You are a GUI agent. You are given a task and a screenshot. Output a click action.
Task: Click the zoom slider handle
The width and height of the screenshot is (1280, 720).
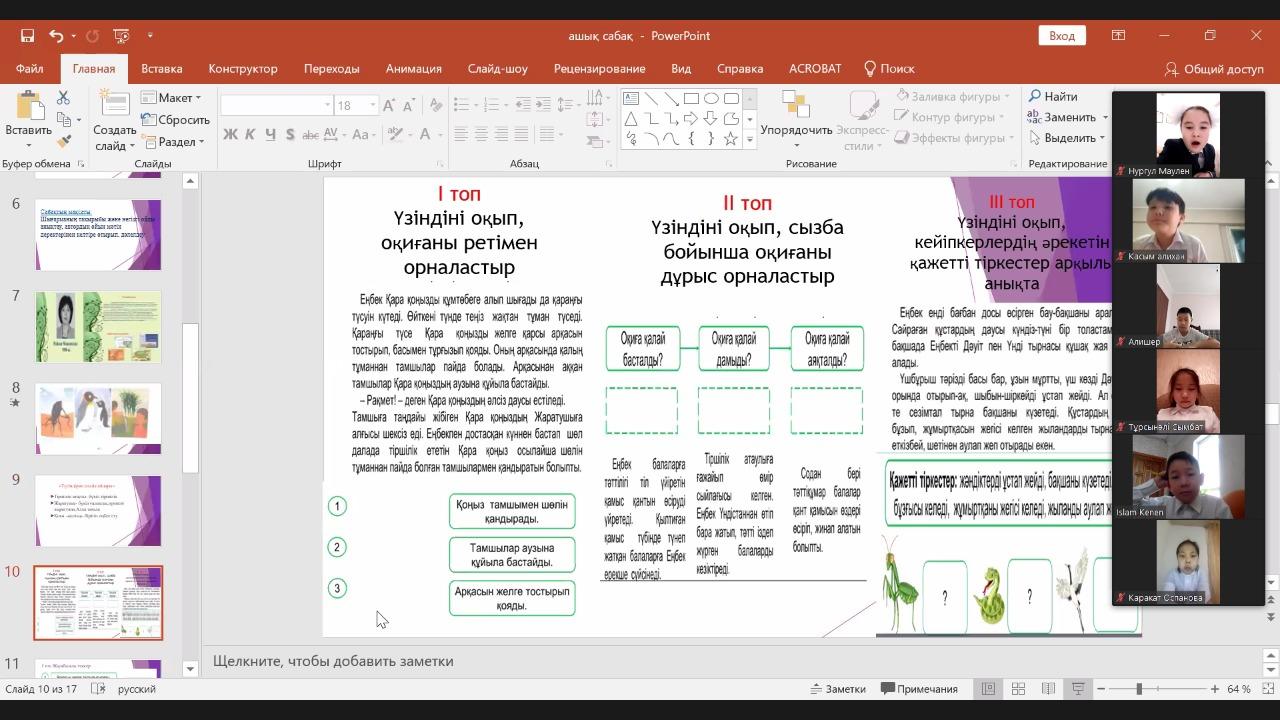(1138, 689)
